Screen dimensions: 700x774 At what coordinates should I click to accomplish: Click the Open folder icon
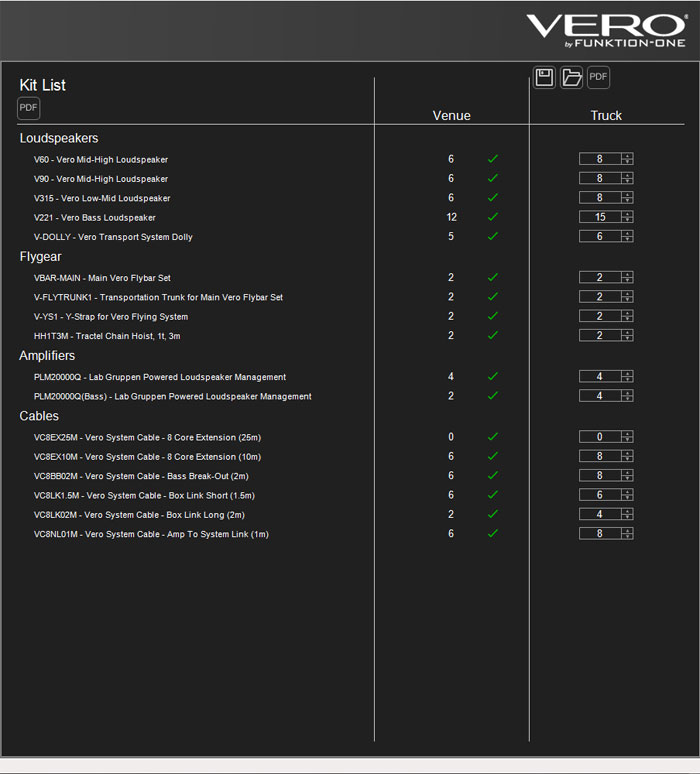pyautogui.click(x=572, y=77)
